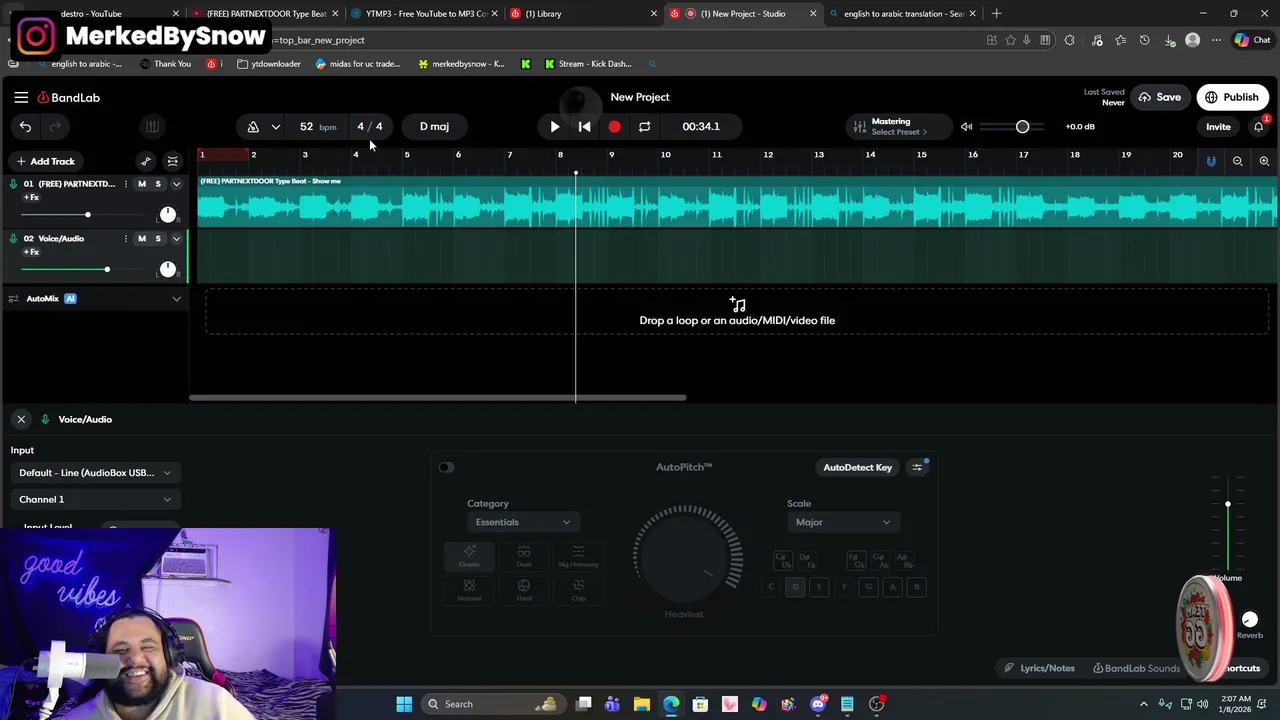Expand track 02 Voice/Audio chevron
Image resolution: width=1280 pixels, height=720 pixels.
coord(176,238)
